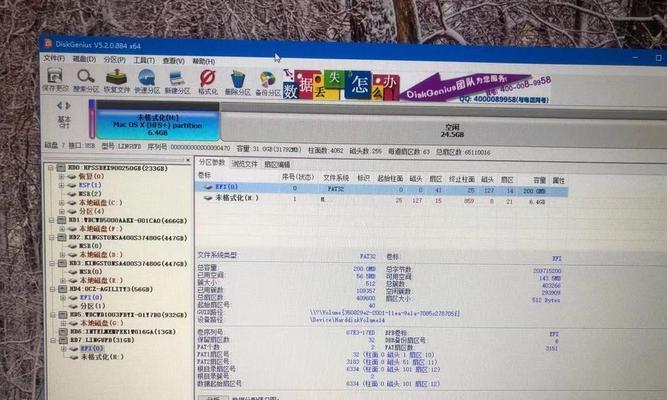
Task: Click the HD4 disk drive icon
Action: pyautogui.click(x=63, y=289)
